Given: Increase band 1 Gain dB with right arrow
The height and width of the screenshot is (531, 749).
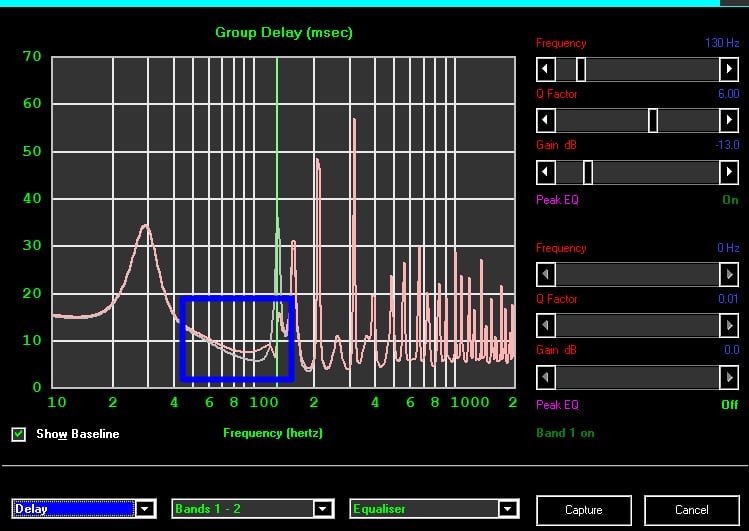Looking at the screenshot, I should pyautogui.click(x=729, y=172).
